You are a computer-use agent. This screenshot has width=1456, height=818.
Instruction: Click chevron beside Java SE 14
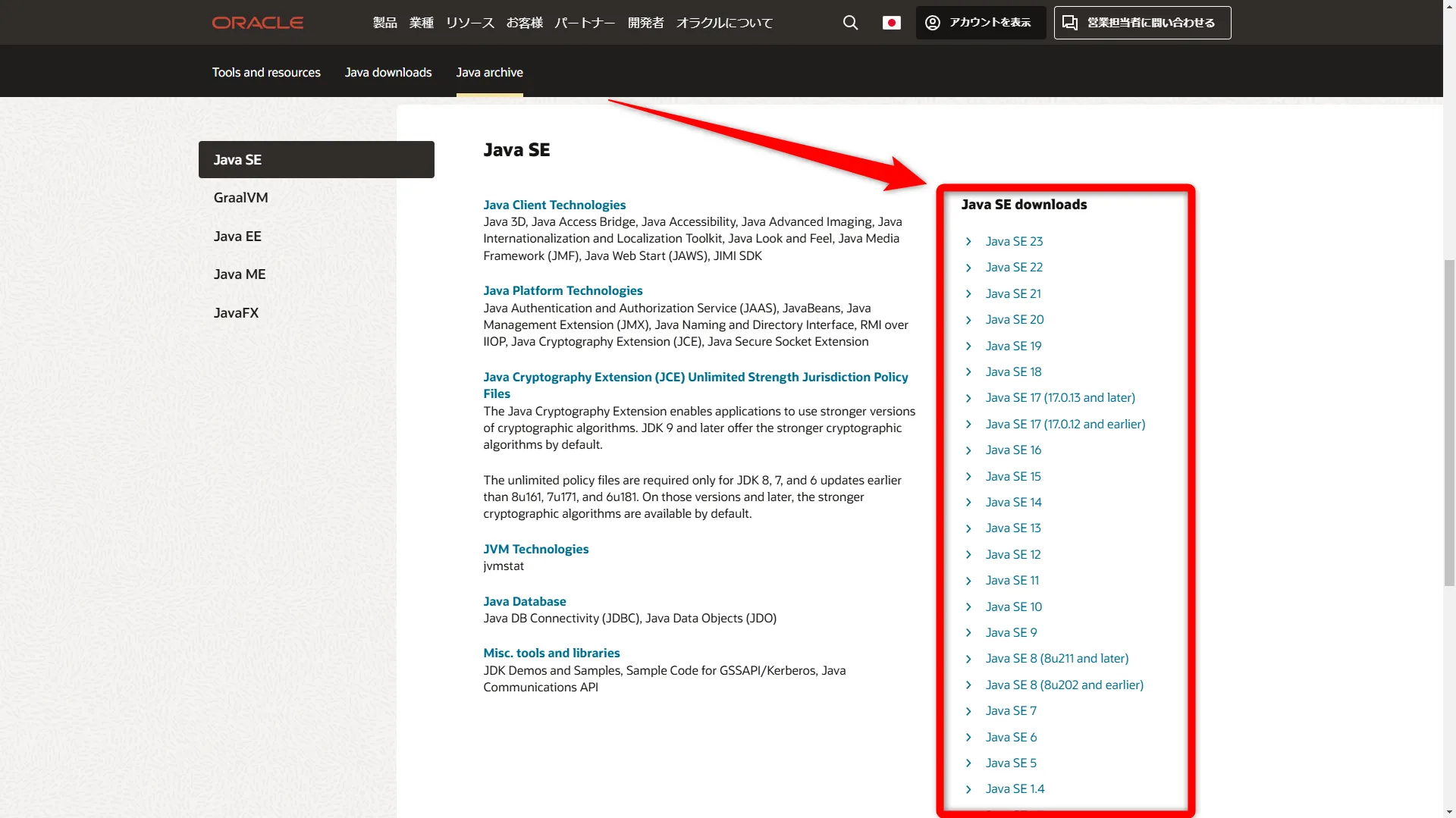(x=968, y=502)
